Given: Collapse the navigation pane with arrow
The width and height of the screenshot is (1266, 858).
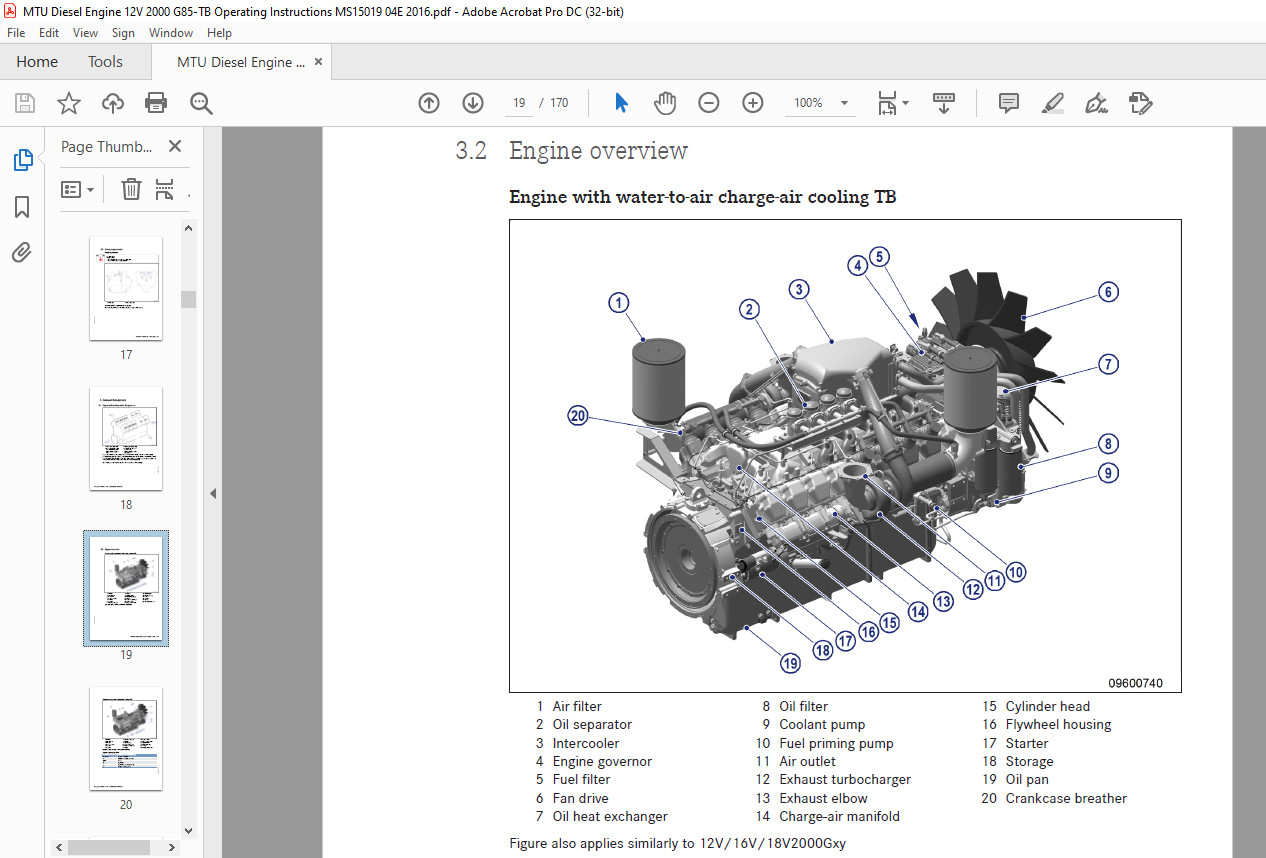Looking at the screenshot, I should (212, 493).
